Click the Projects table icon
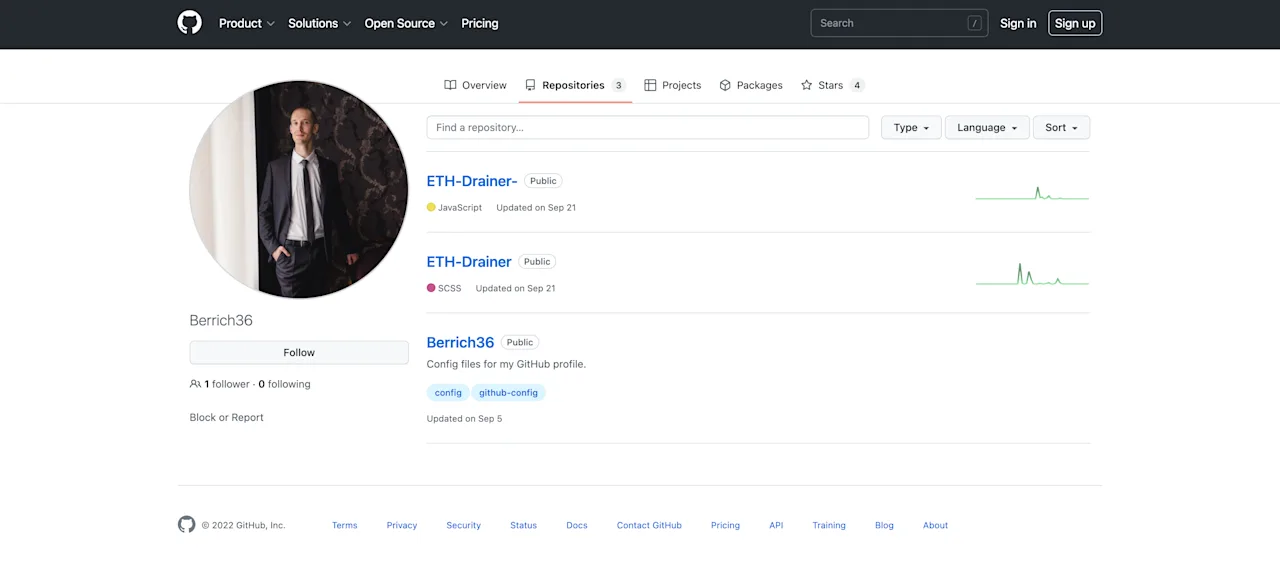This screenshot has width=1280, height=568. point(650,85)
